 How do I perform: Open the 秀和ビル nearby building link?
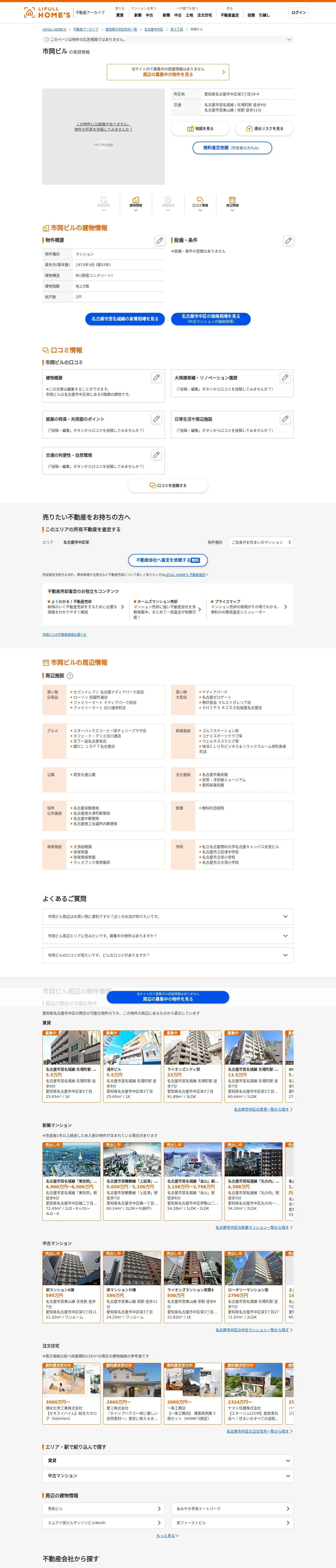click(x=104, y=1509)
